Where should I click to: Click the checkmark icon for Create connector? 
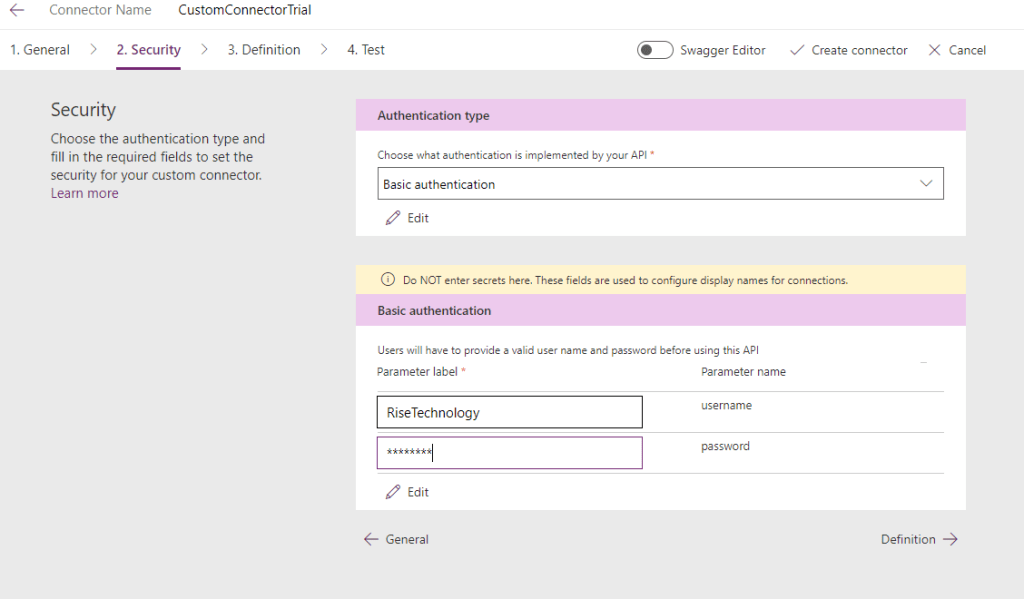(797, 50)
